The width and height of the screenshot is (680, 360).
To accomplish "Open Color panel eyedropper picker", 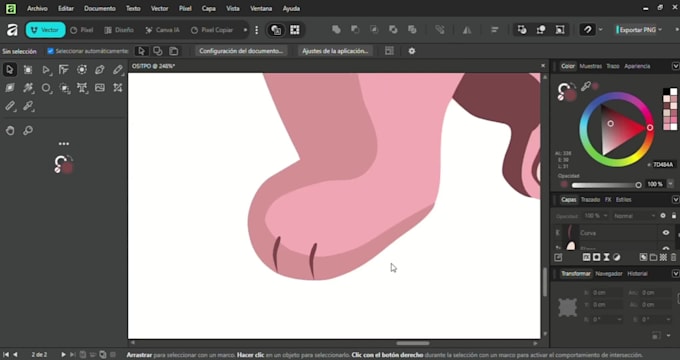I will click(586, 86).
